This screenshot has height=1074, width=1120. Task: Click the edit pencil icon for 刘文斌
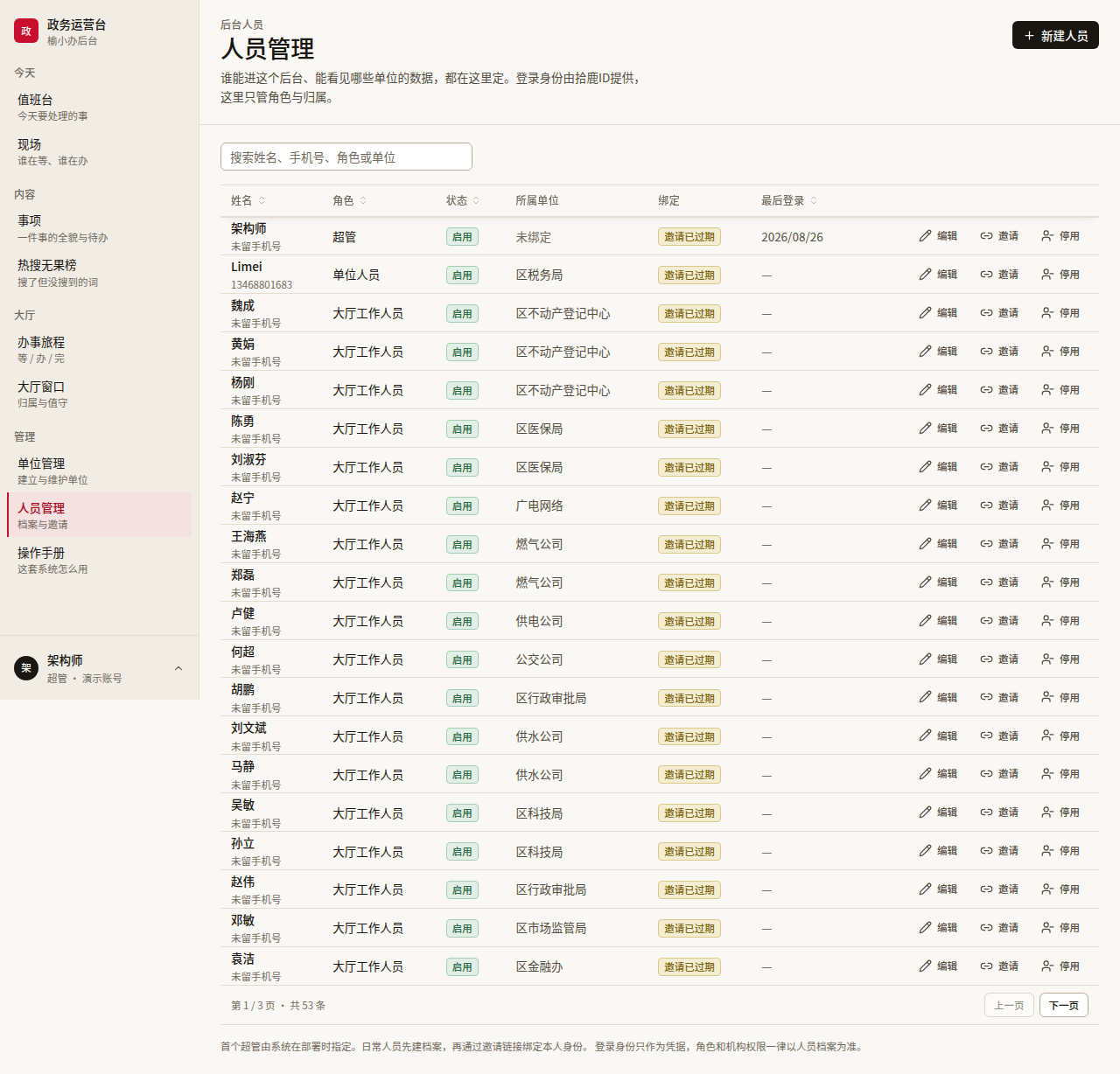[x=925, y=736]
